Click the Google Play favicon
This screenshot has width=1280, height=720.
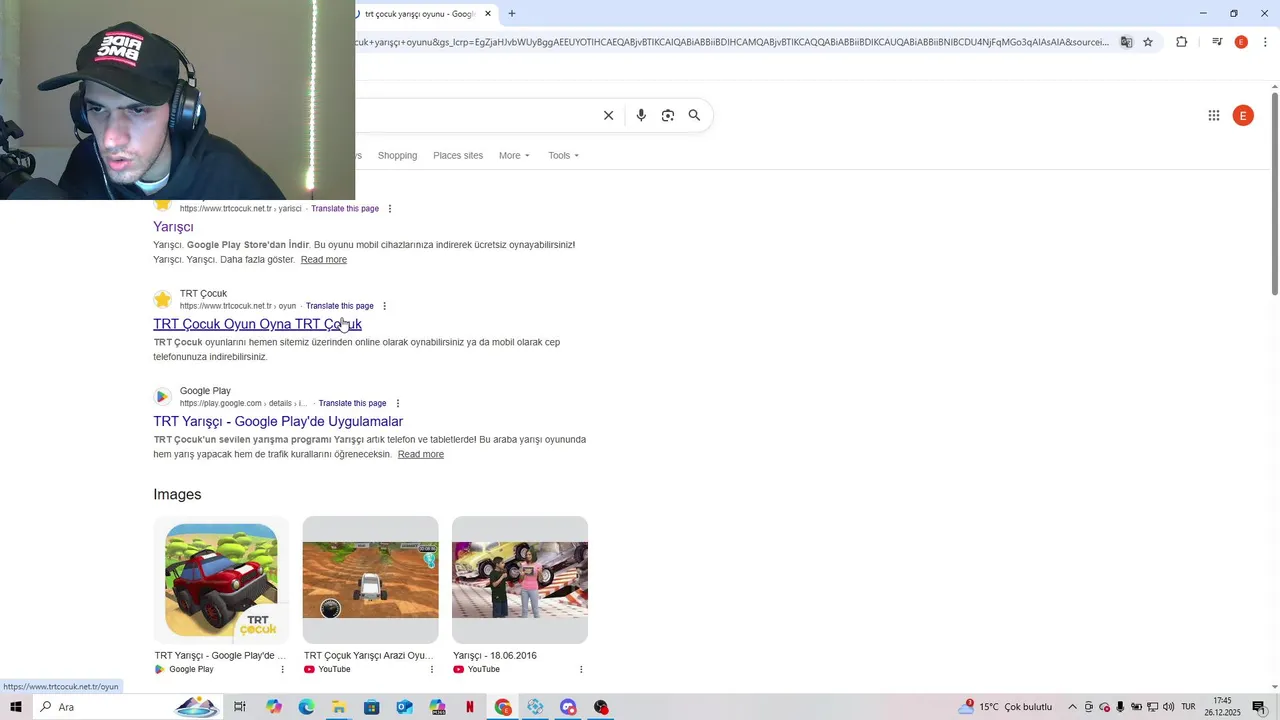click(162, 396)
